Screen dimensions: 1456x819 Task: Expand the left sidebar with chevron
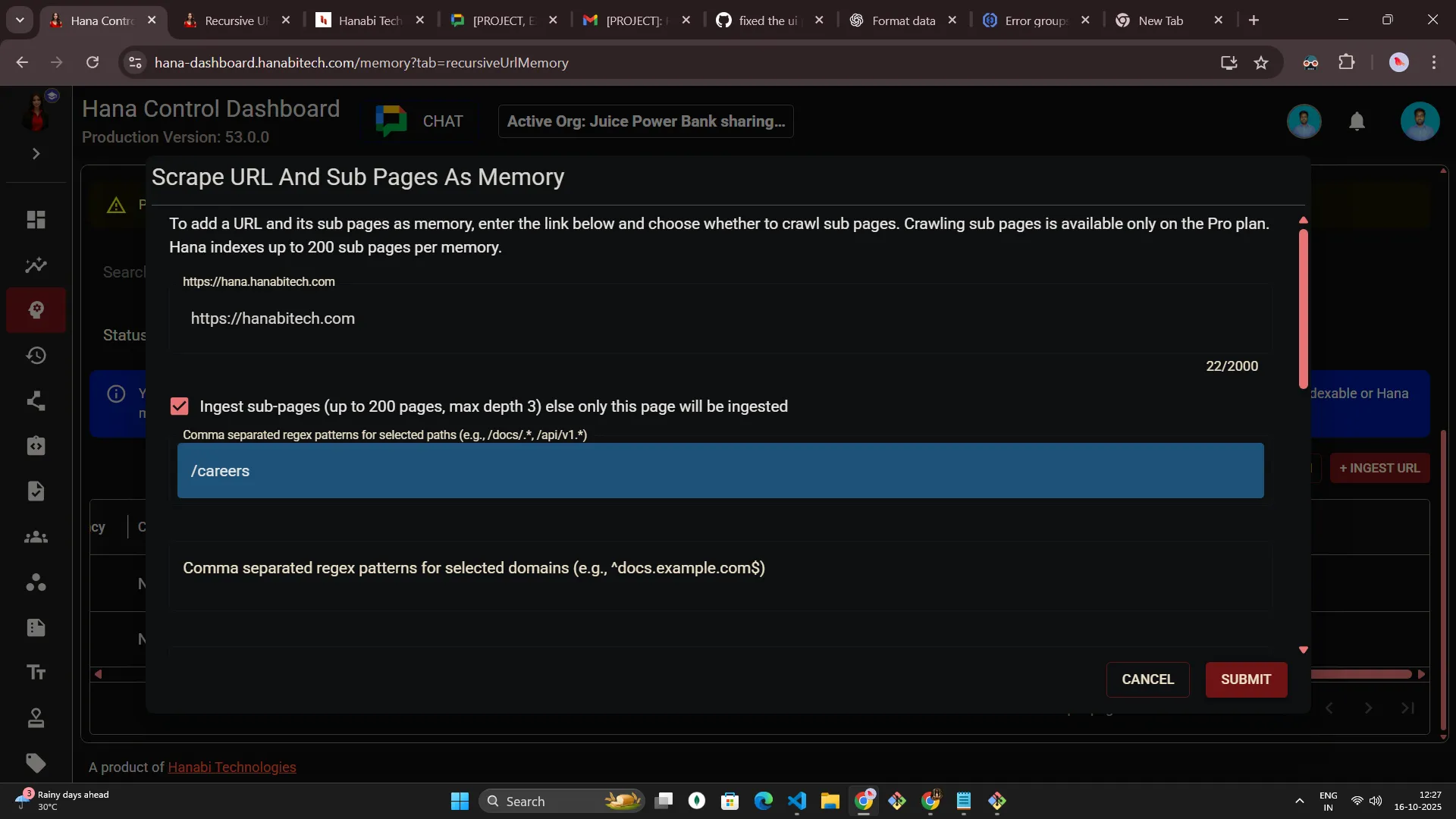pyautogui.click(x=36, y=154)
